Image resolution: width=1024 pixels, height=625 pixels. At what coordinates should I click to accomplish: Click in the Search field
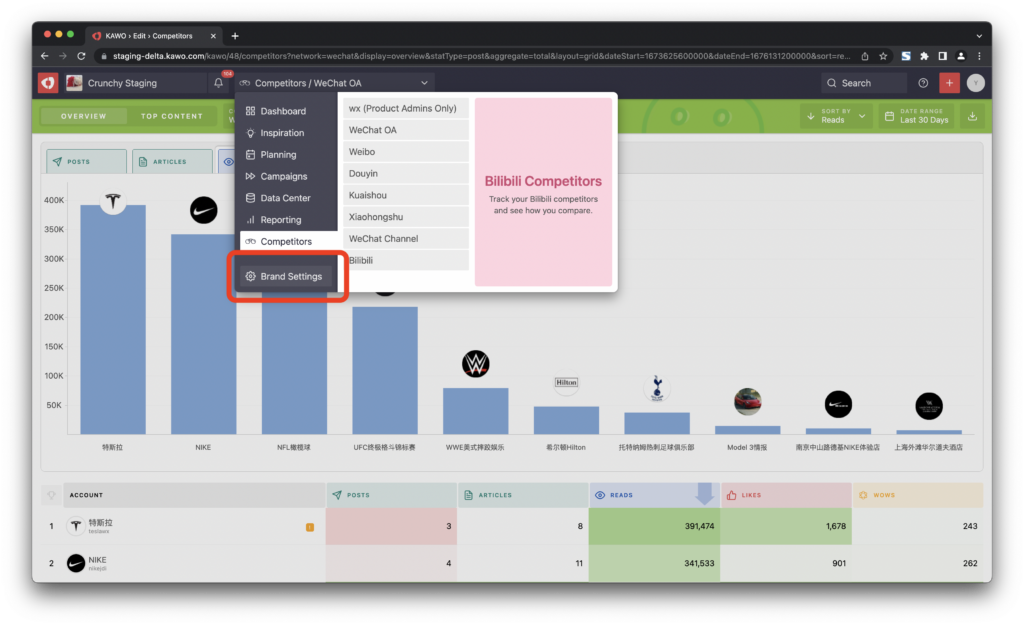pos(863,83)
